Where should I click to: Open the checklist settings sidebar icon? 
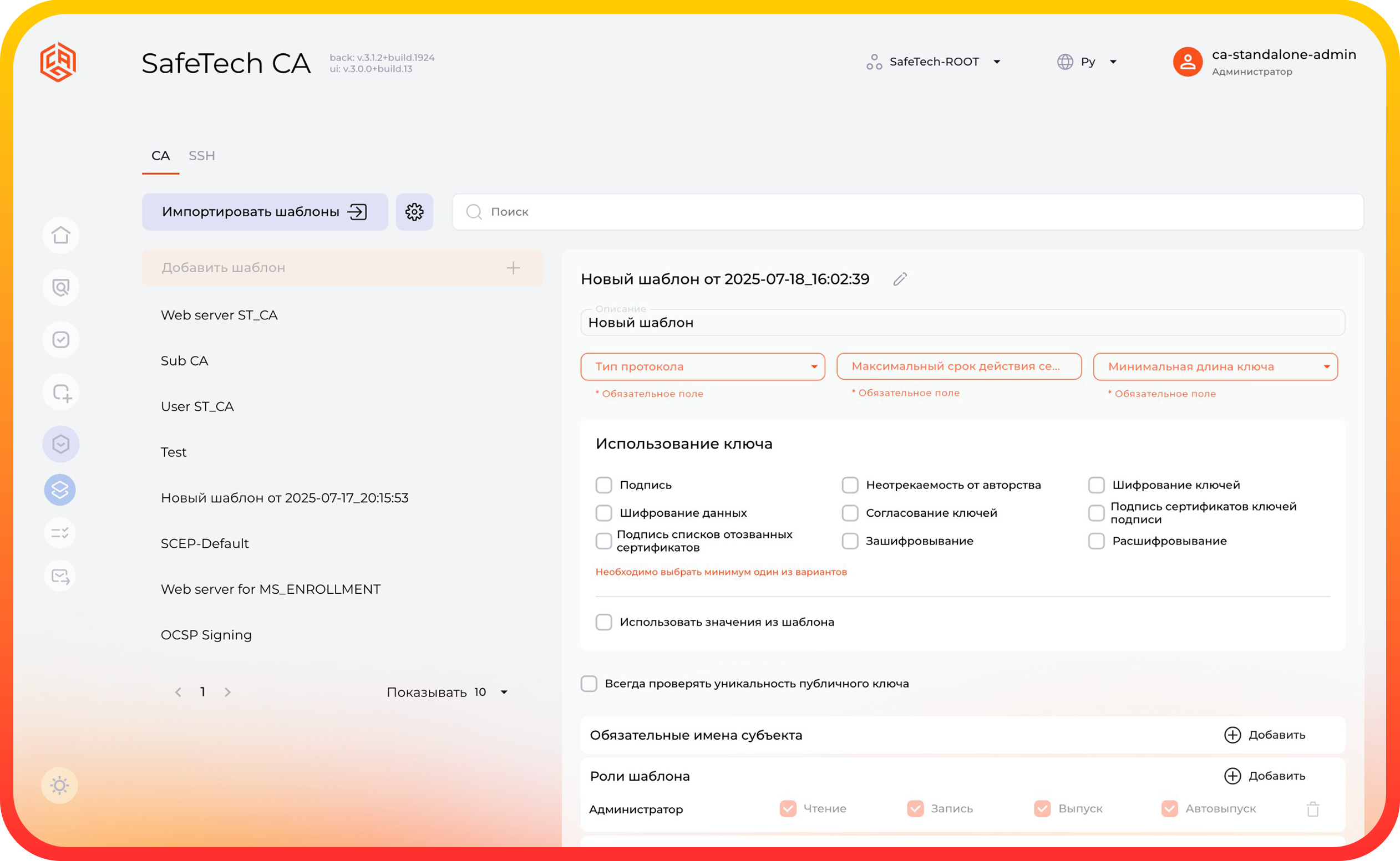click(60, 533)
